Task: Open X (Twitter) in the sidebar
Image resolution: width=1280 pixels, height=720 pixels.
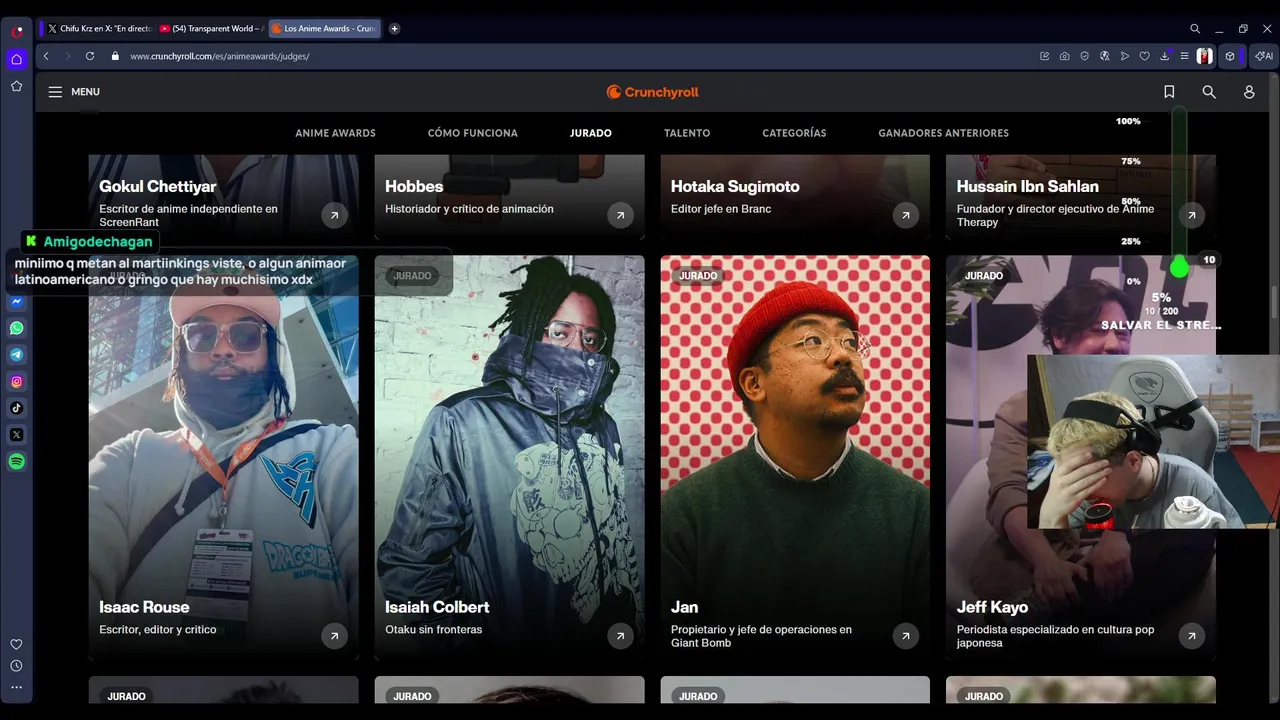Action: (x=17, y=435)
